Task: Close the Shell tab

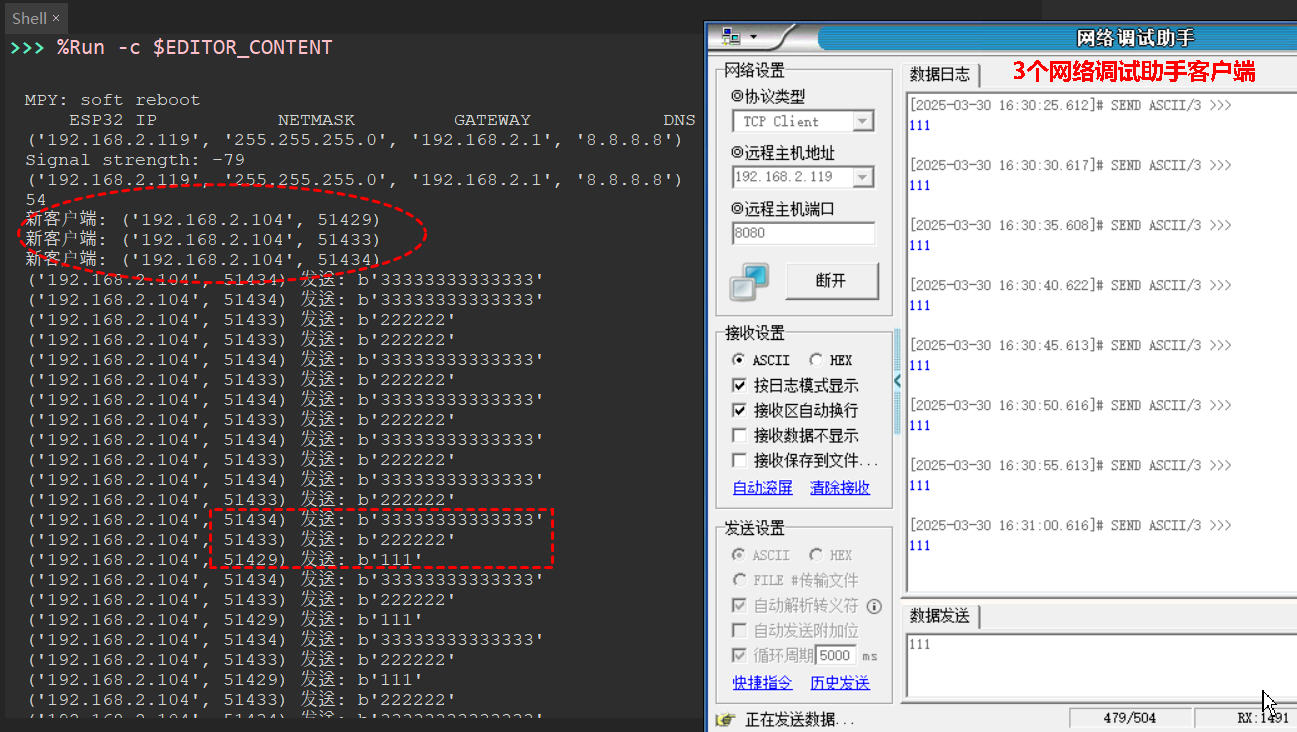Action: tap(56, 18)
